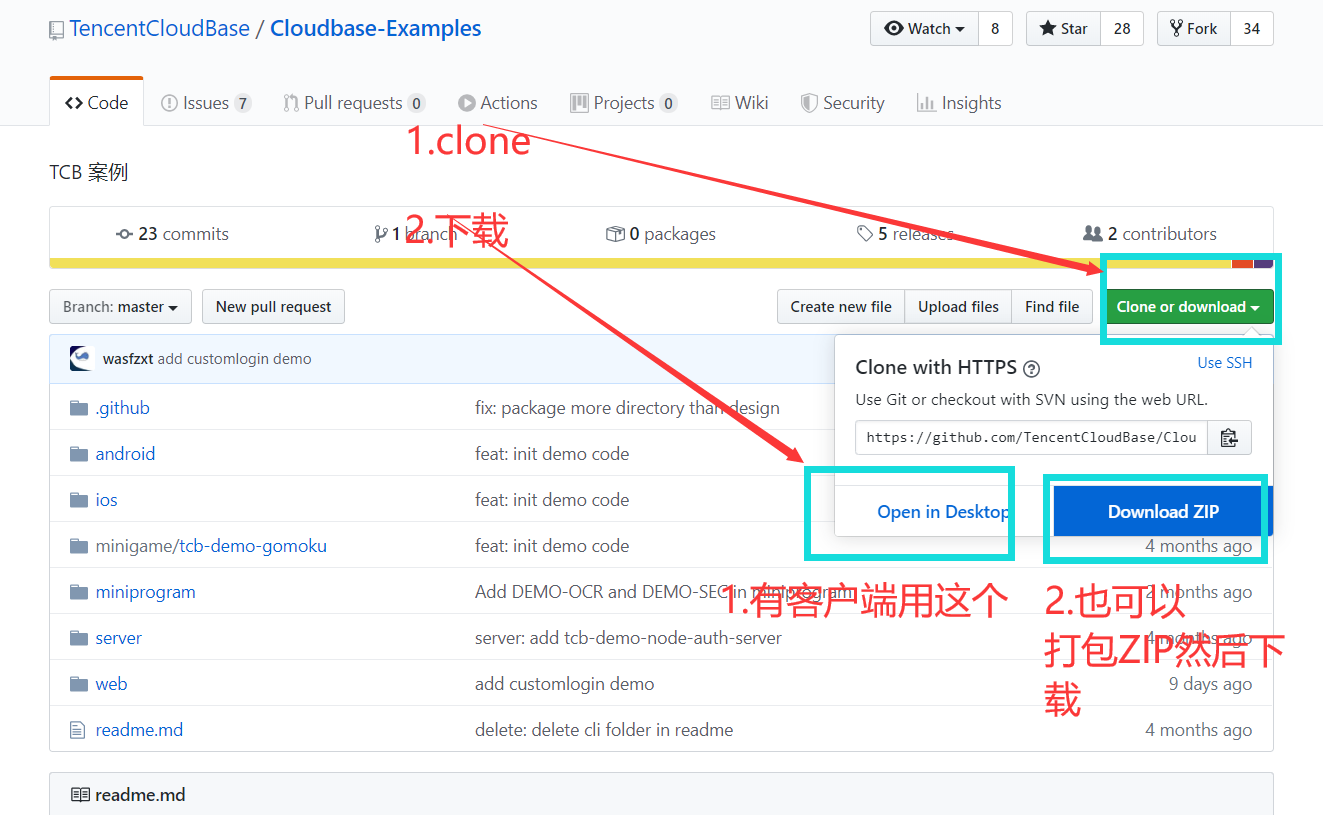Open commit 'fix: package more directory than design'
This screenshot has width=1323, height=815.
click(x=627, y=407)
